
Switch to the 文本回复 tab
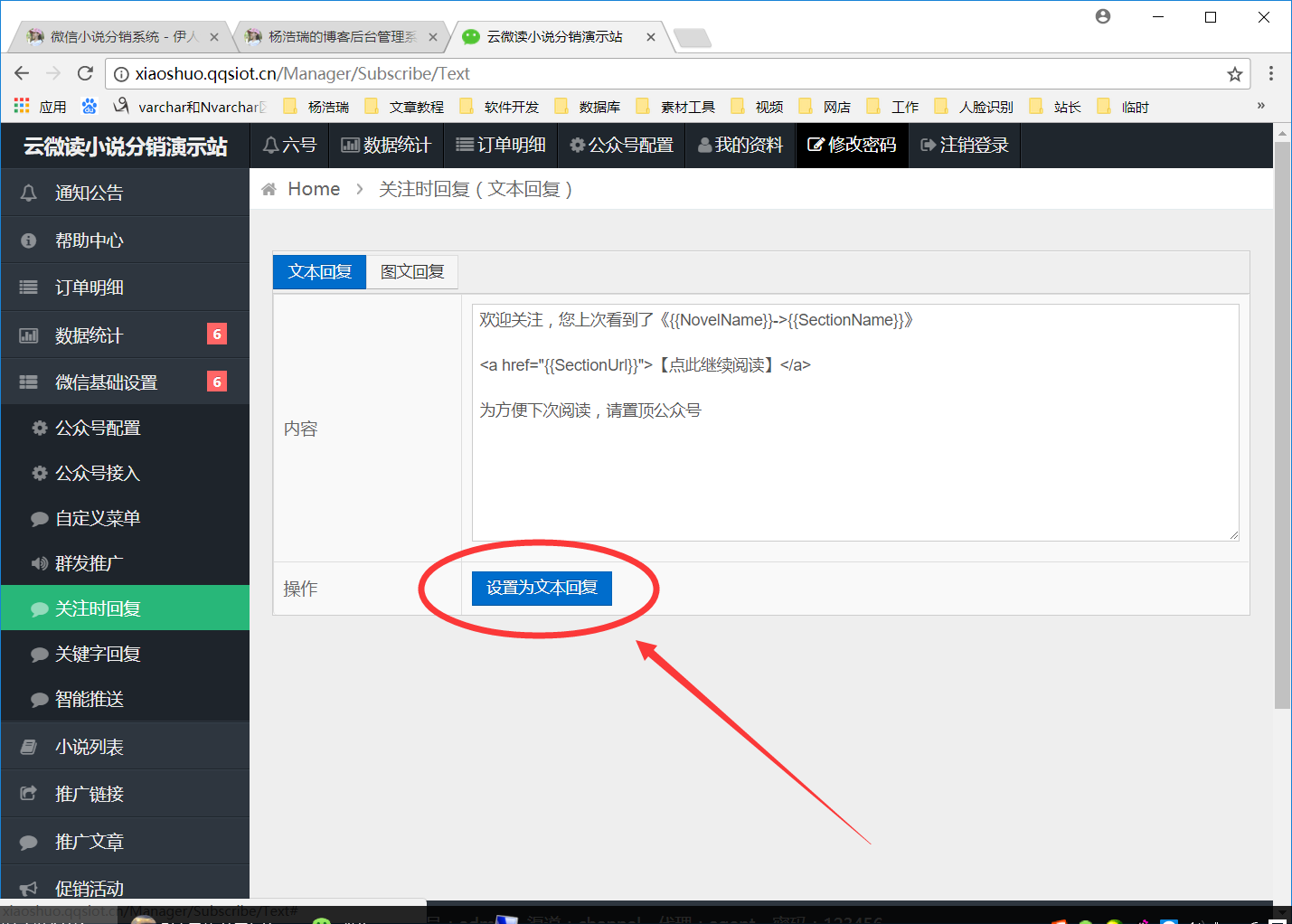click(x=319, y=272)
